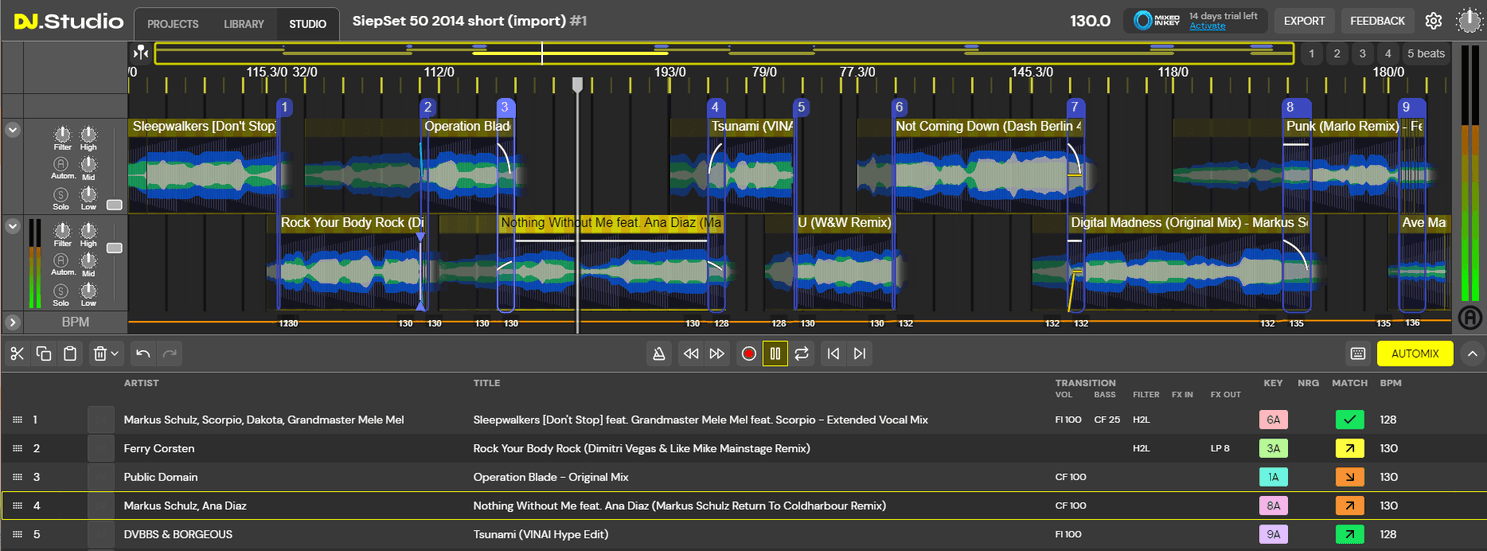Image resolution: width=1487 pixels, height=551 pixels.
Task: Click the playhead follow icon beside overview
Action: tap(141, 53)
